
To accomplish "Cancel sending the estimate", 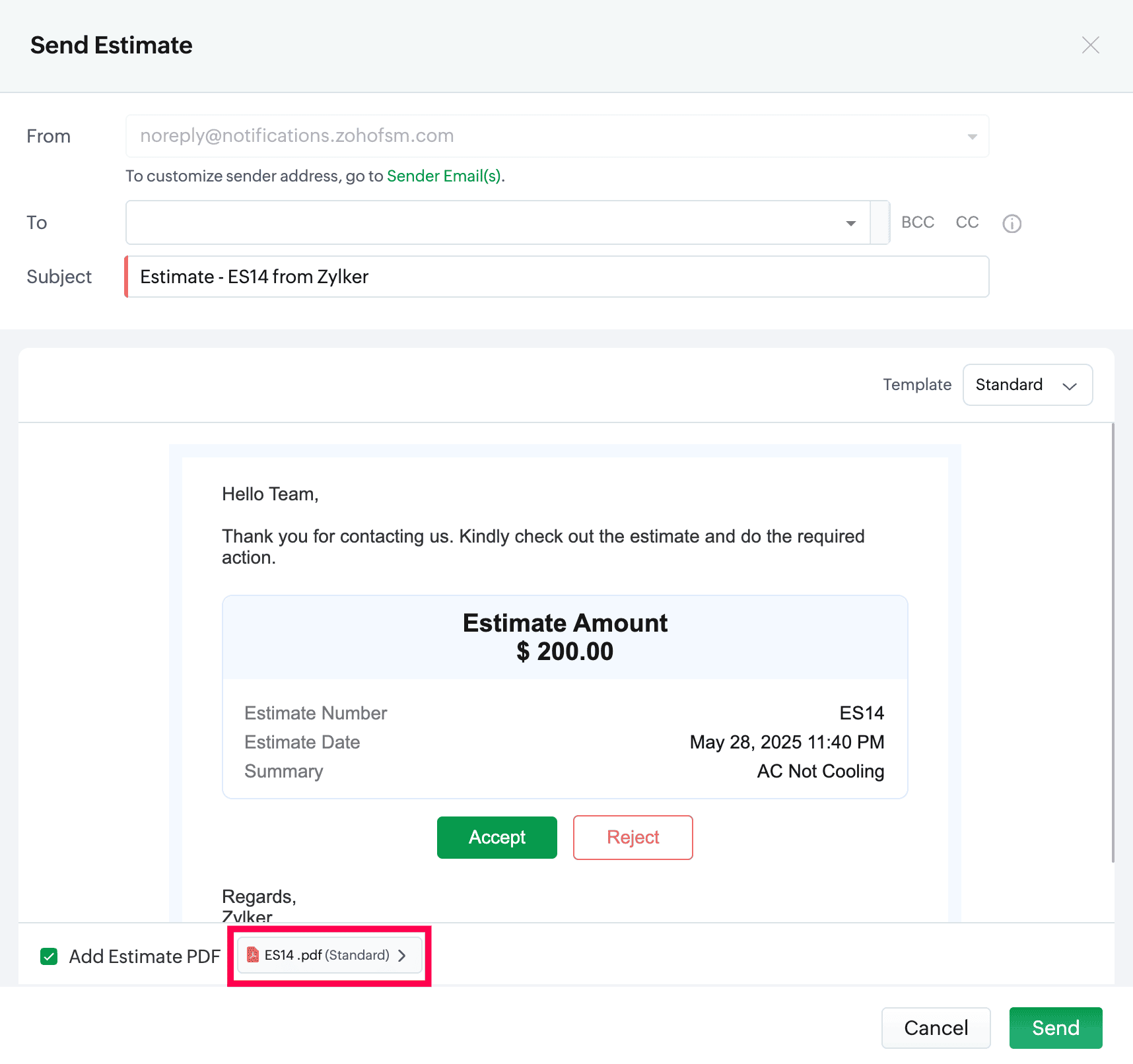I will [x=936, y=1028].
